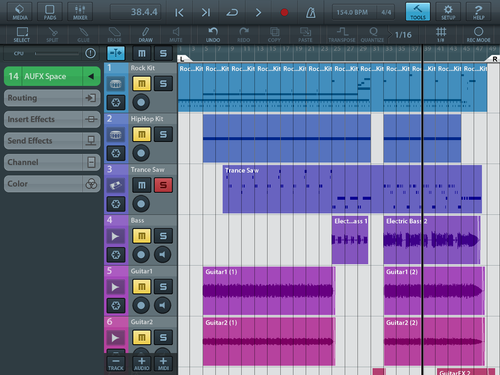500x375 pixels.
Task: Expand the Color section
Action: [52, 184]
